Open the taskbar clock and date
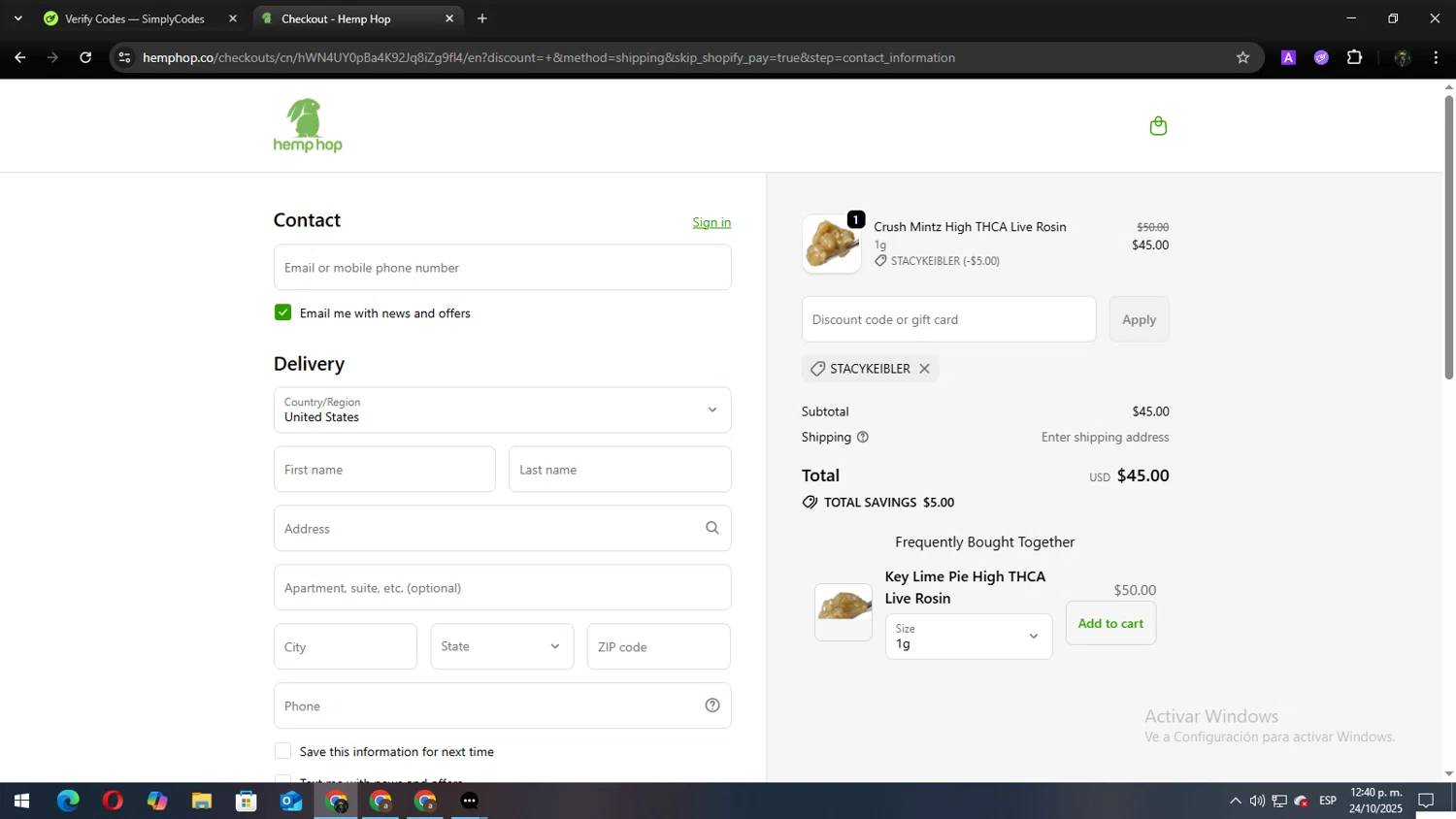This screenshot has height=819, width=1456. (x=1375, y=801)
